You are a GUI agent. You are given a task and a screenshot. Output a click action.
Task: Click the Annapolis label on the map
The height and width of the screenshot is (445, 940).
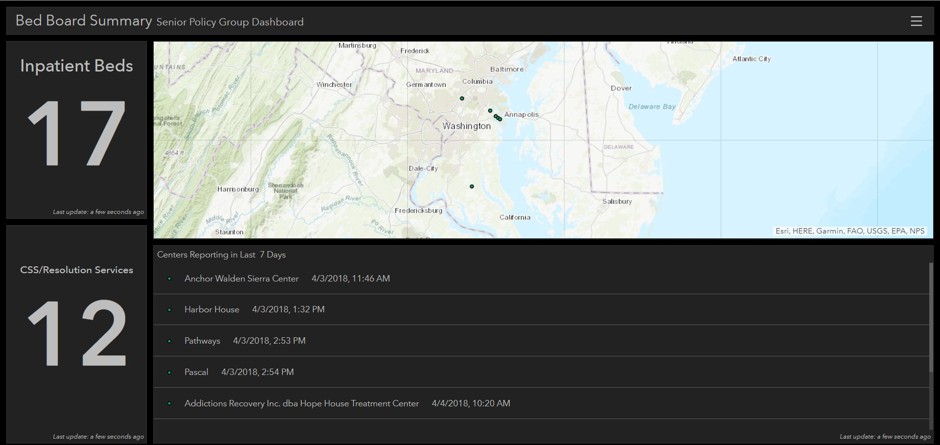[x=521, y=114]
